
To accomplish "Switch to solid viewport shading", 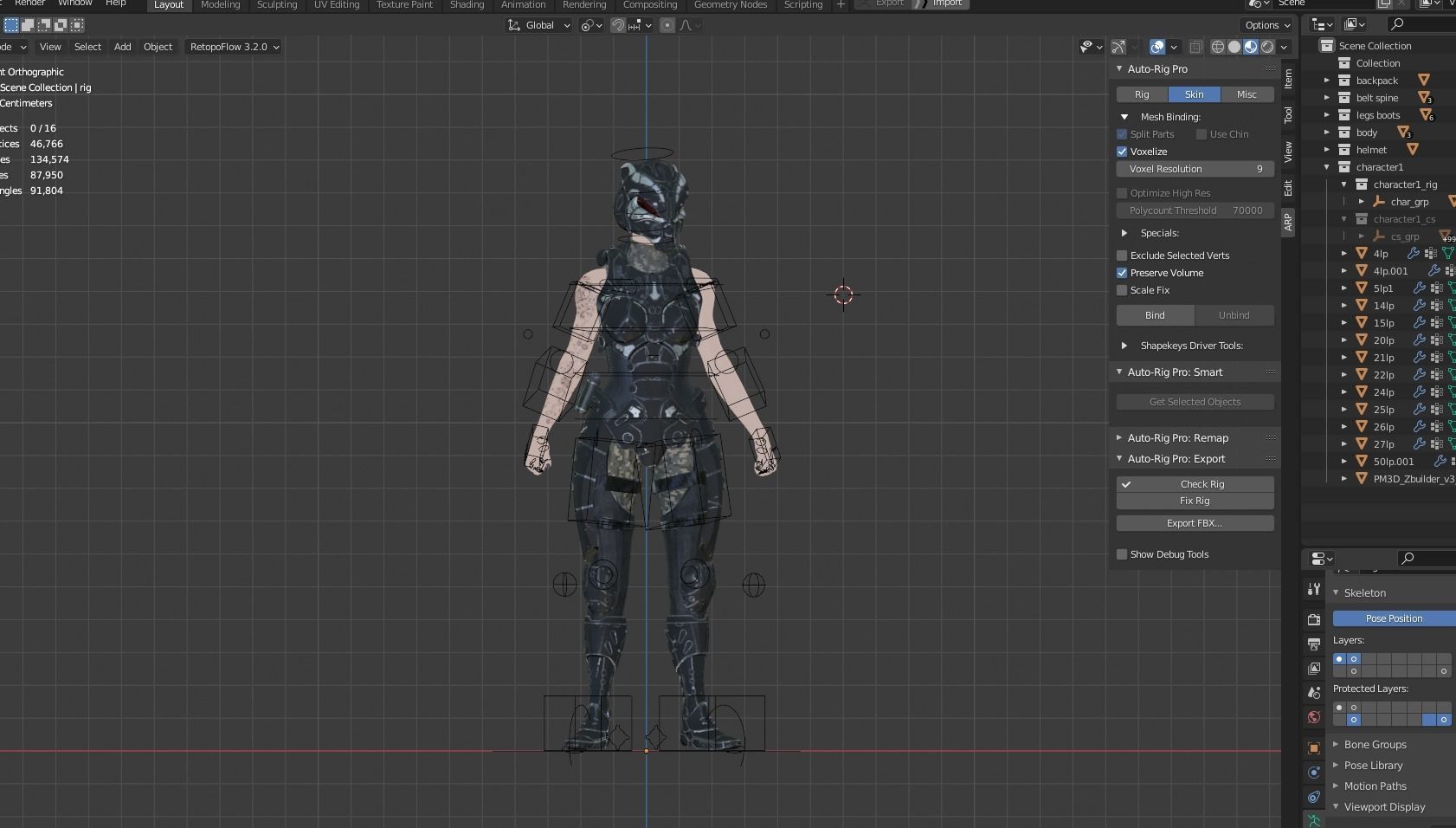I will (x=1234, y=47).
